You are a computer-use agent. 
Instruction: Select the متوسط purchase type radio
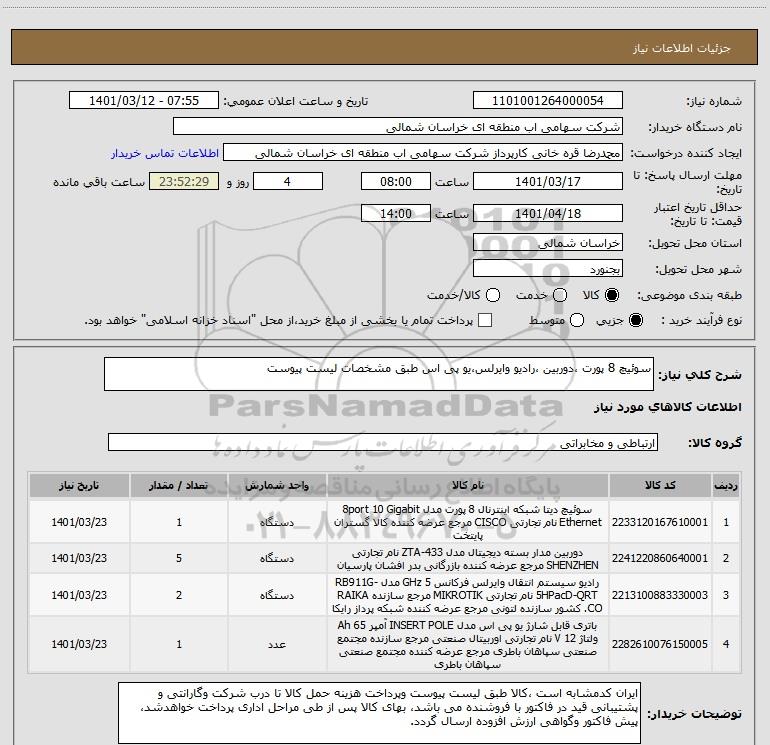click(577, 320)
